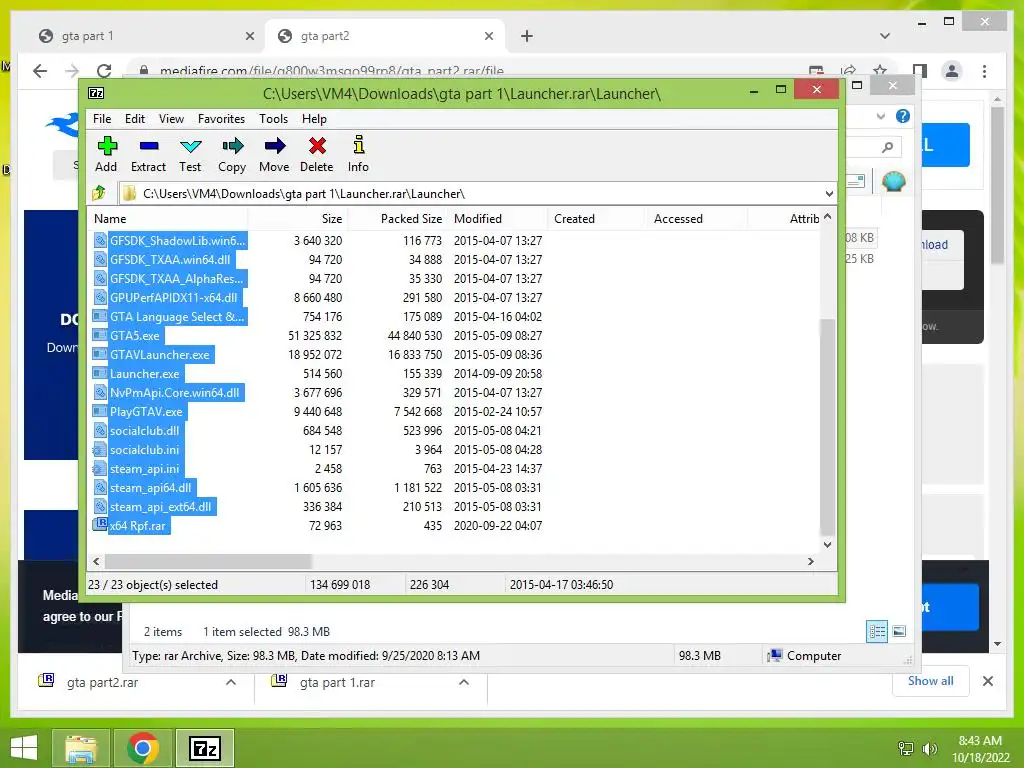Screen dimensions: 1024x768
Task: Close the downloads bar
Action: pos(987,681)
